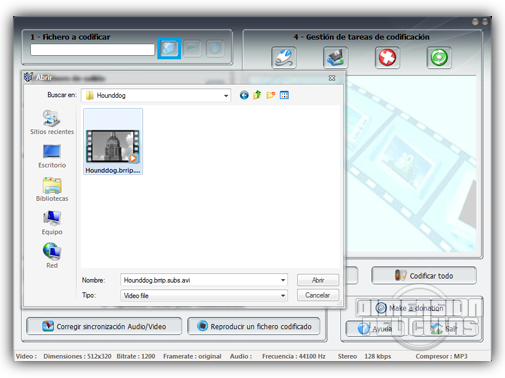Image resolution: width=505 pixels, height=378 pixels.
Task: Click the save task list disk icon
Action: (x=335, y=58)
